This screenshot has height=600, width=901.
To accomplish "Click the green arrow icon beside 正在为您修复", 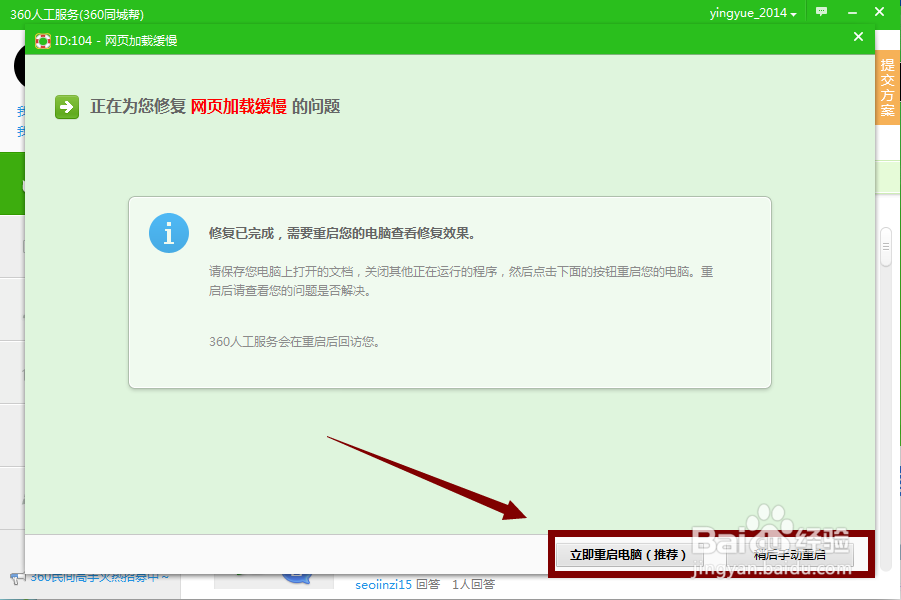I will pyautogui.click(x=67, y=107).
